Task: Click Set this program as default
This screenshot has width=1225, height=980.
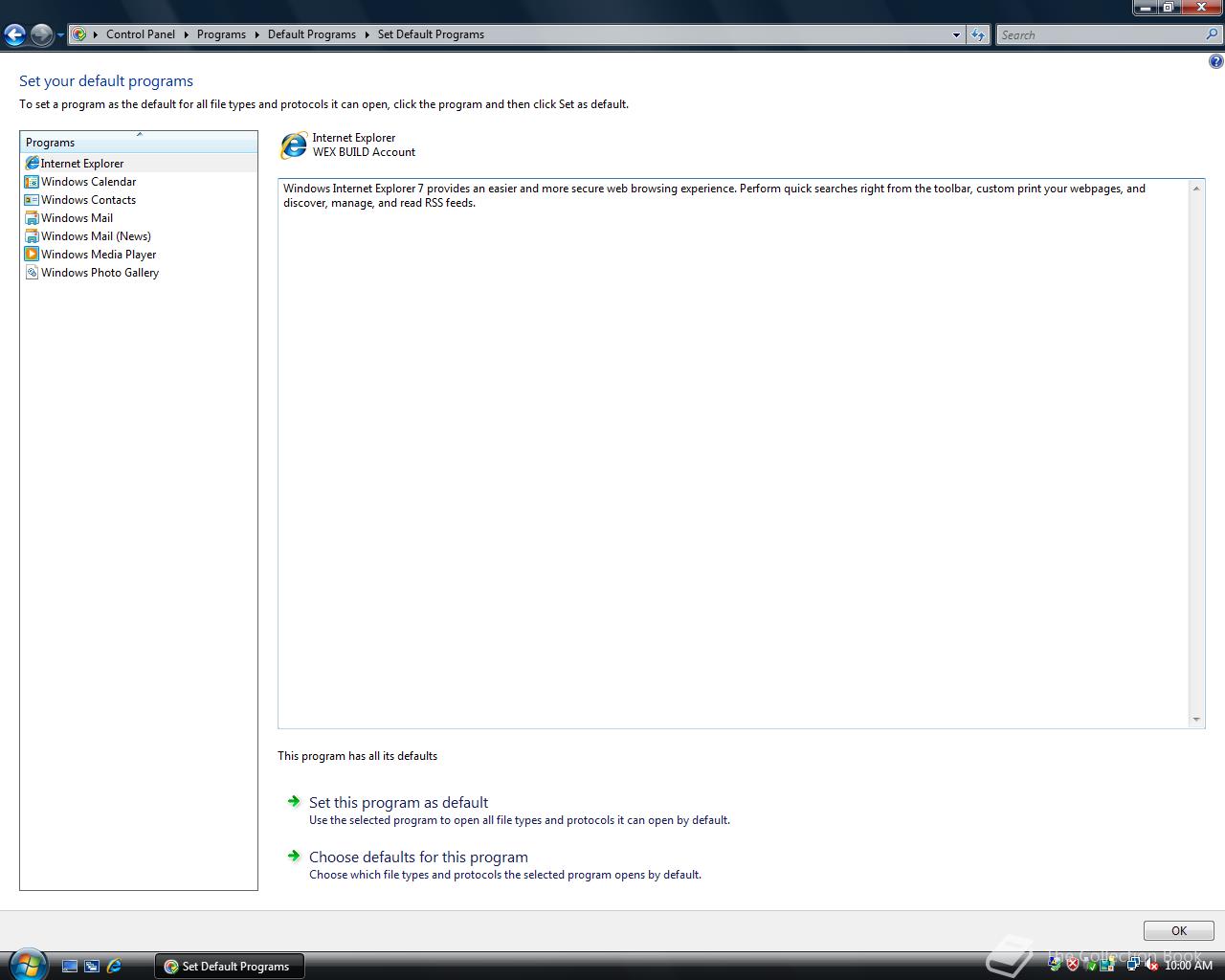Action: 398,802
